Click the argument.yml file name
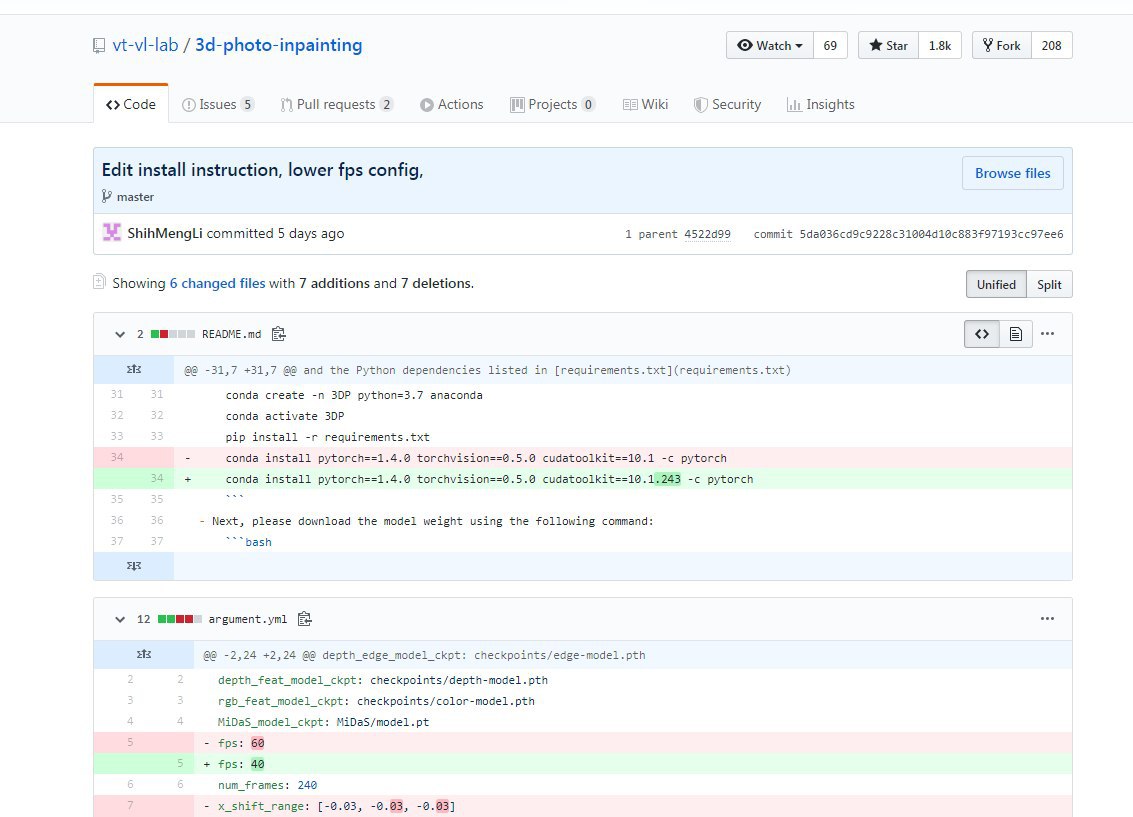Viewport: 1133px width, 817px height. (x=247, y=619)
